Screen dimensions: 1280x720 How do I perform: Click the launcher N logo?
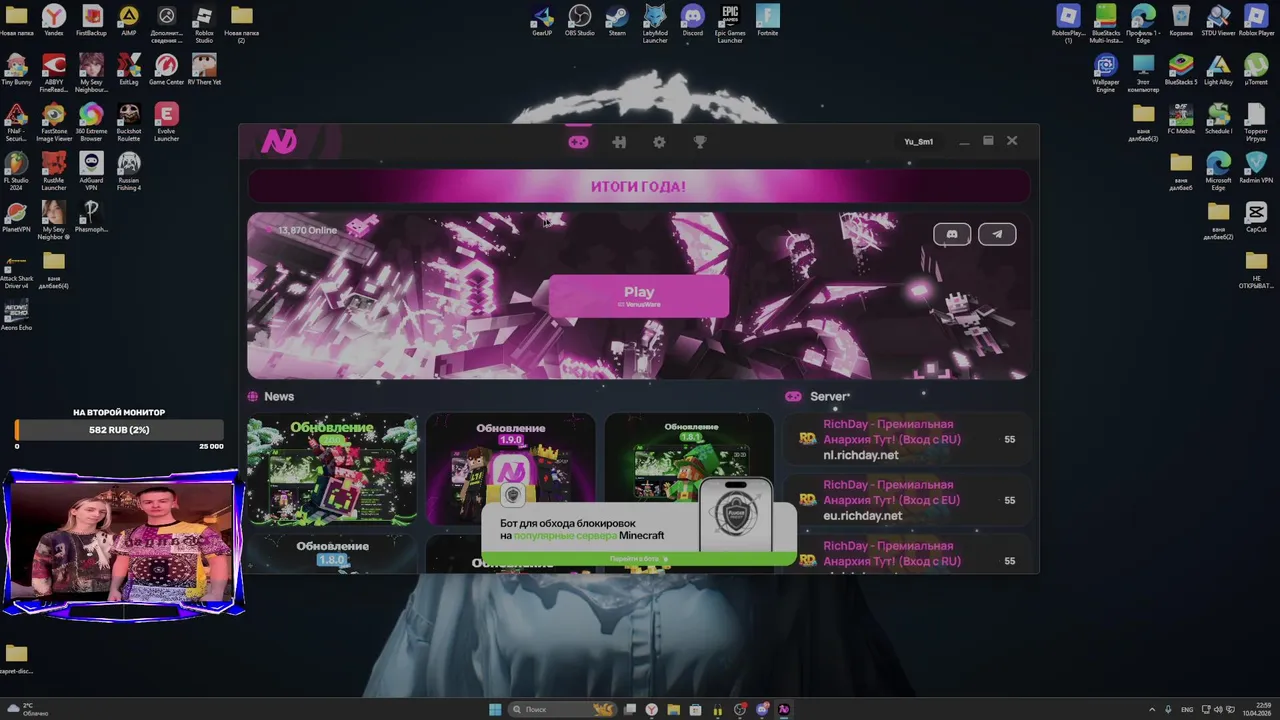279,142
